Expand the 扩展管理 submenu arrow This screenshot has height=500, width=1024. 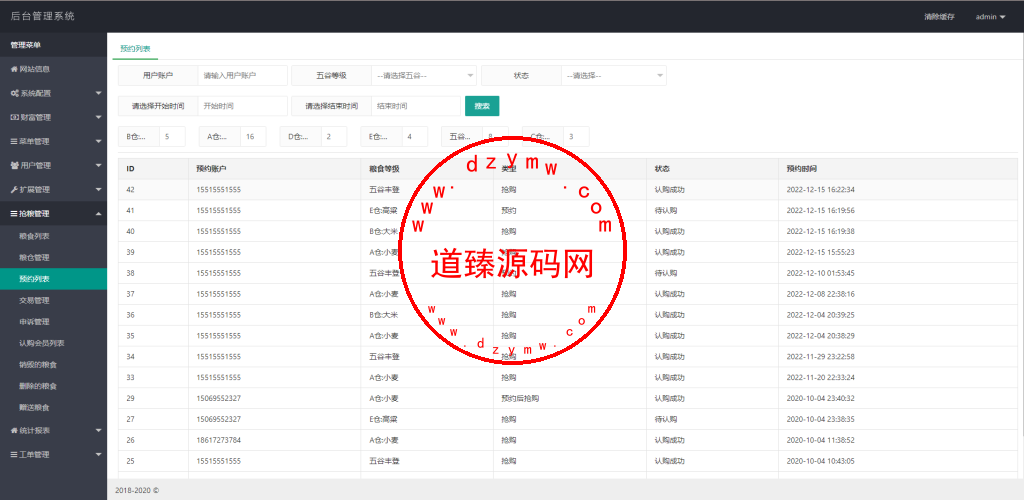[99, 190]
